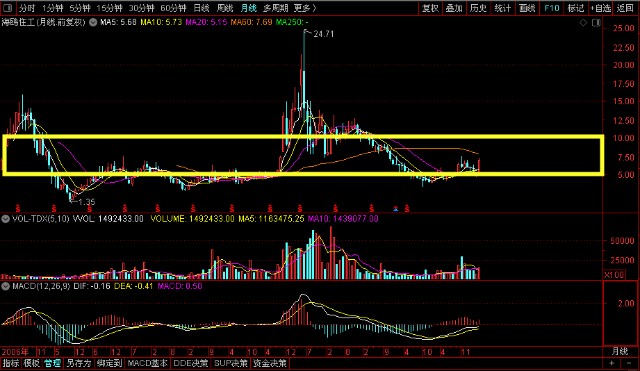
Task: Click the red S marker under price low 1.35
Action: tap(89, 209)
